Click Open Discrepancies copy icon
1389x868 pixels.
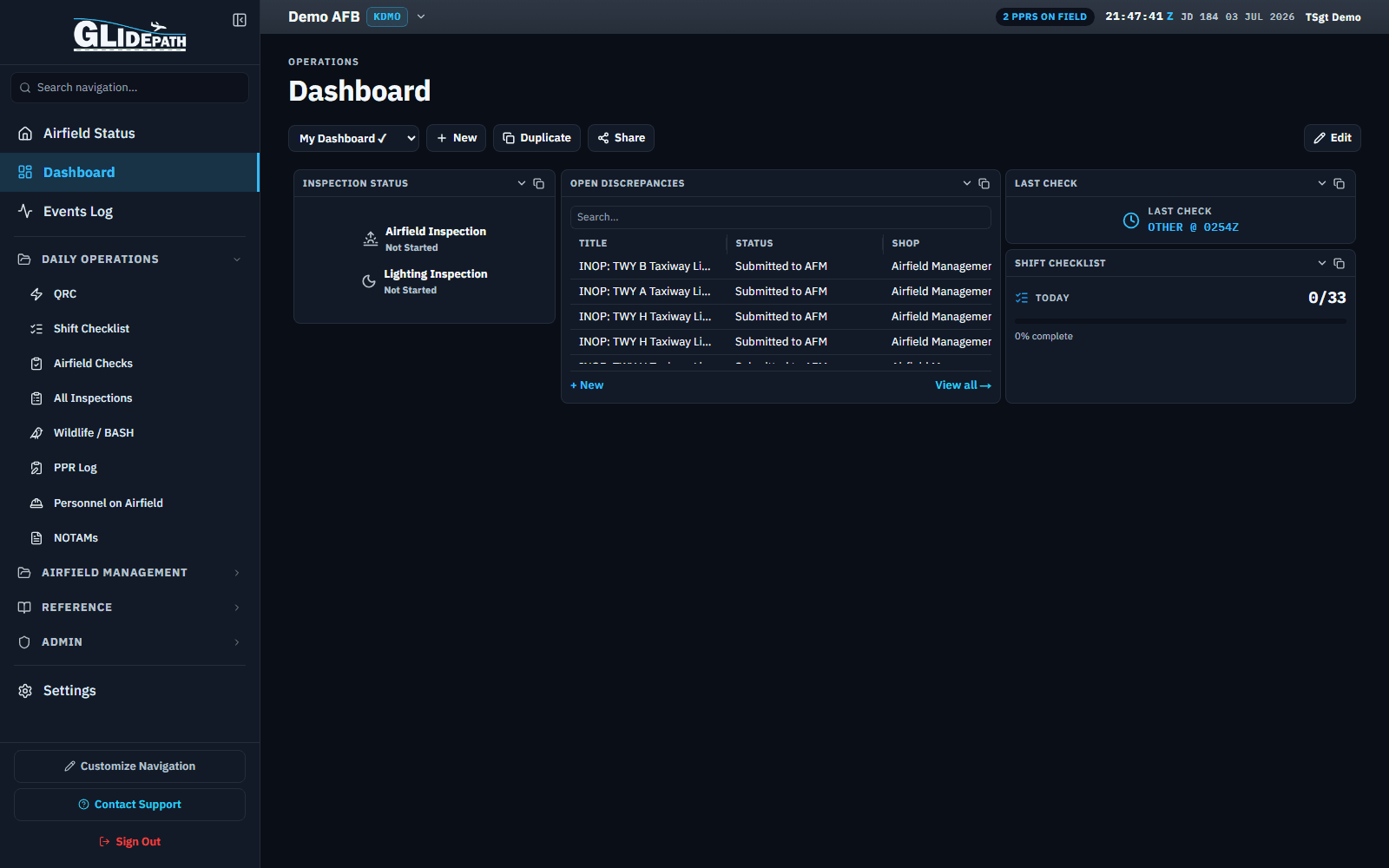click(984, 183)
